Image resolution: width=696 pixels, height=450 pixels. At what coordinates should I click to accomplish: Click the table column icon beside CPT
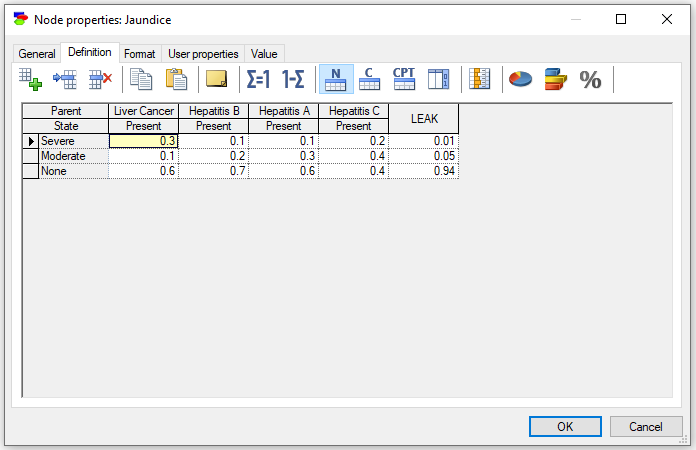click(439, 79)
